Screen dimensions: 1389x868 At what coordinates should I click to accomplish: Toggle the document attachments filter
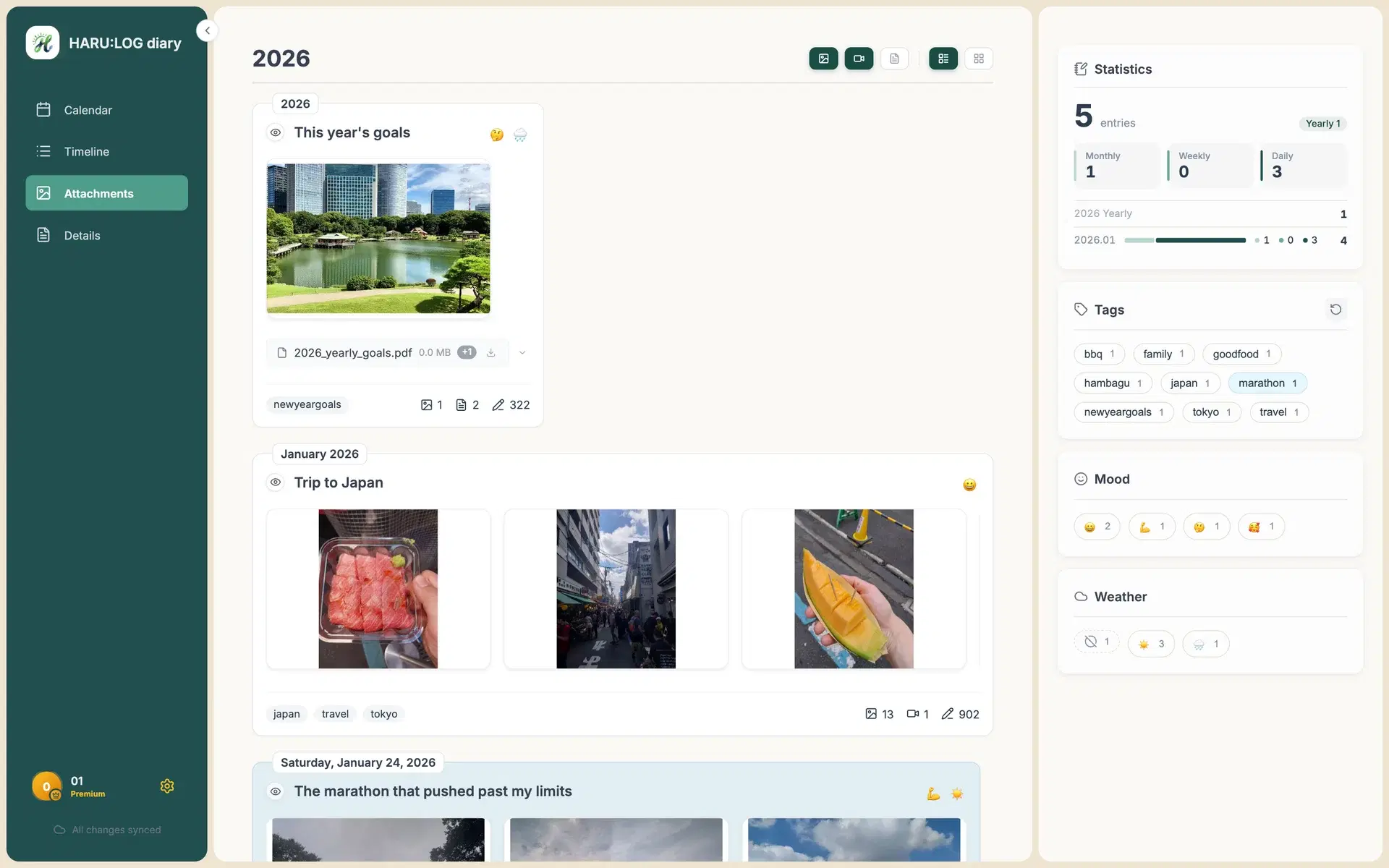click(894, 59)
